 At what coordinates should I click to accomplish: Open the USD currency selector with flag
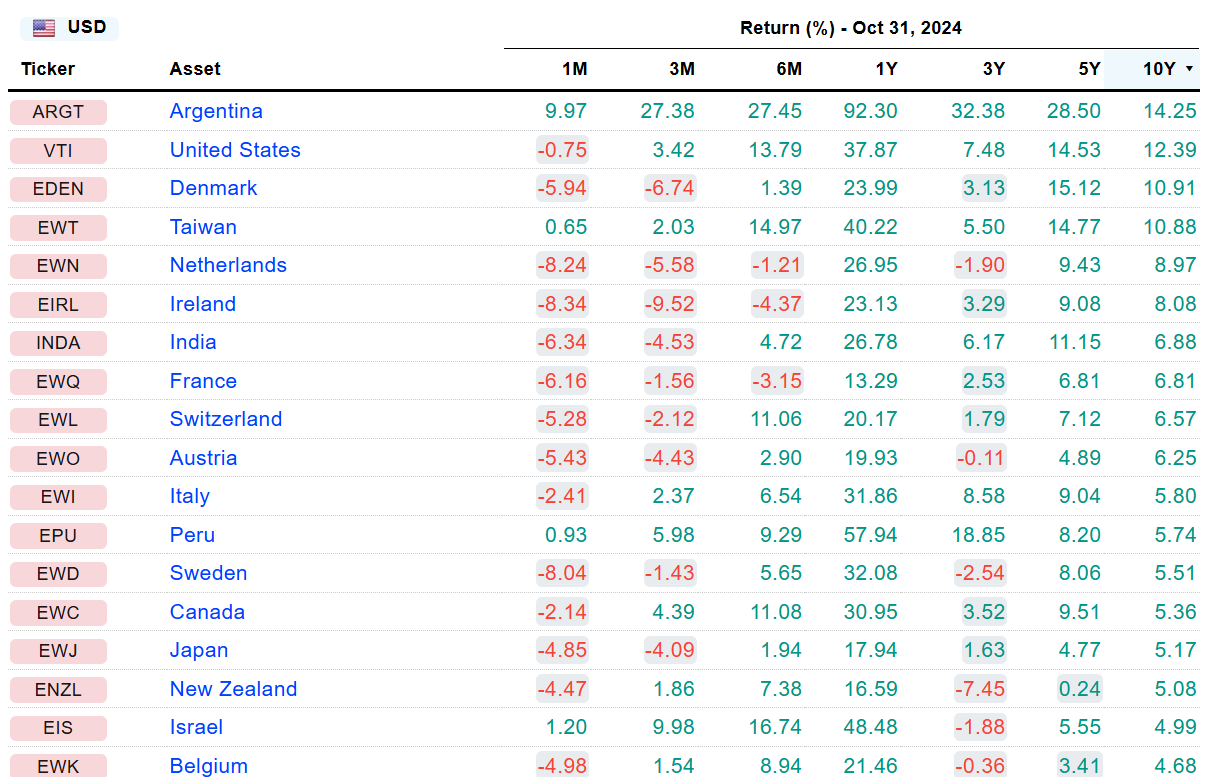click(x=69, y=28)
